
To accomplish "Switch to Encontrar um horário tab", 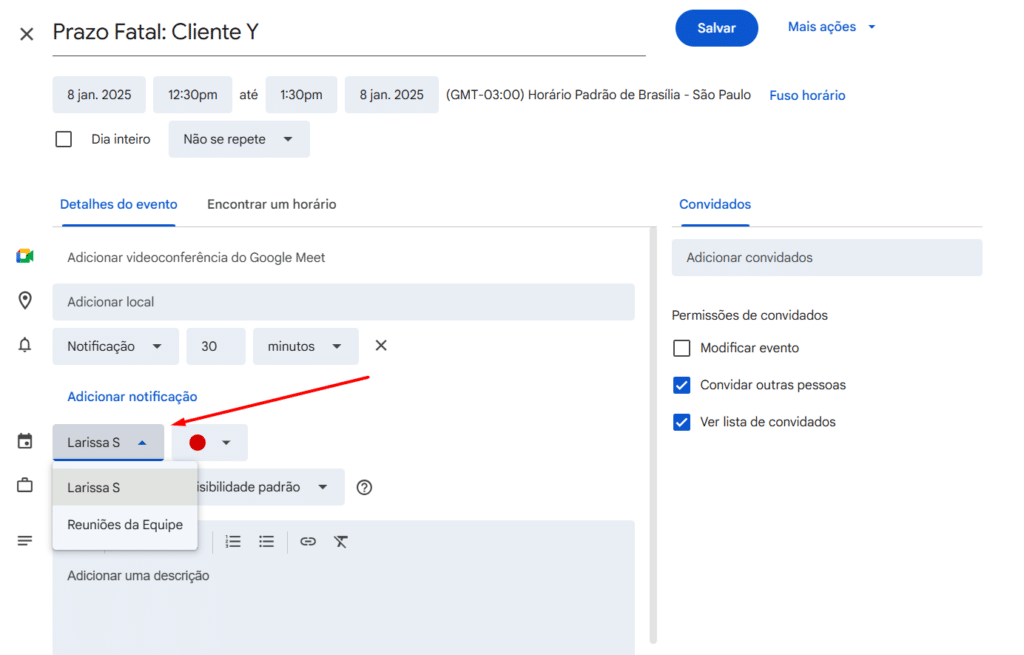I will [x=271, y=204].
